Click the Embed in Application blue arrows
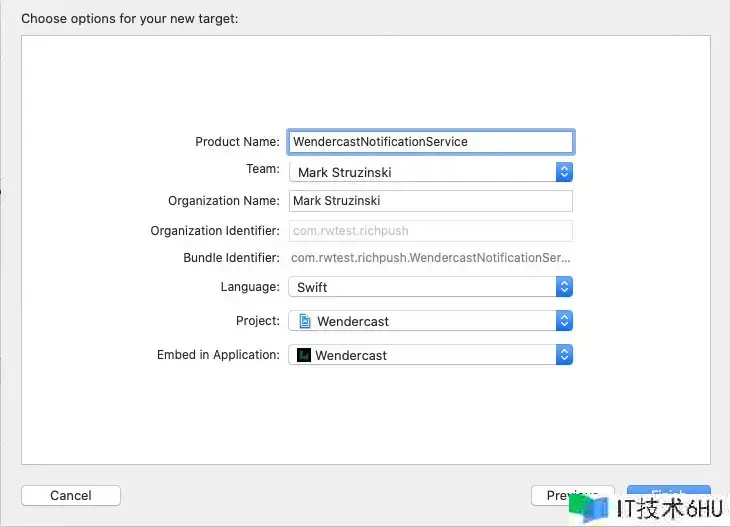730x527 pixels. pos(564,355)
